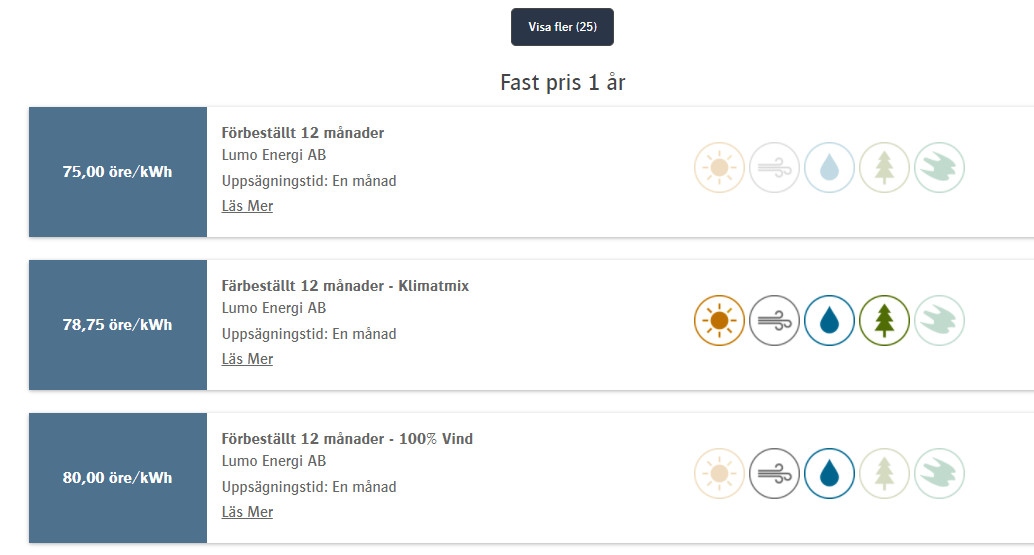
Task: Click the green tree icon in the Klimatmix row
Action: (884, 321)
